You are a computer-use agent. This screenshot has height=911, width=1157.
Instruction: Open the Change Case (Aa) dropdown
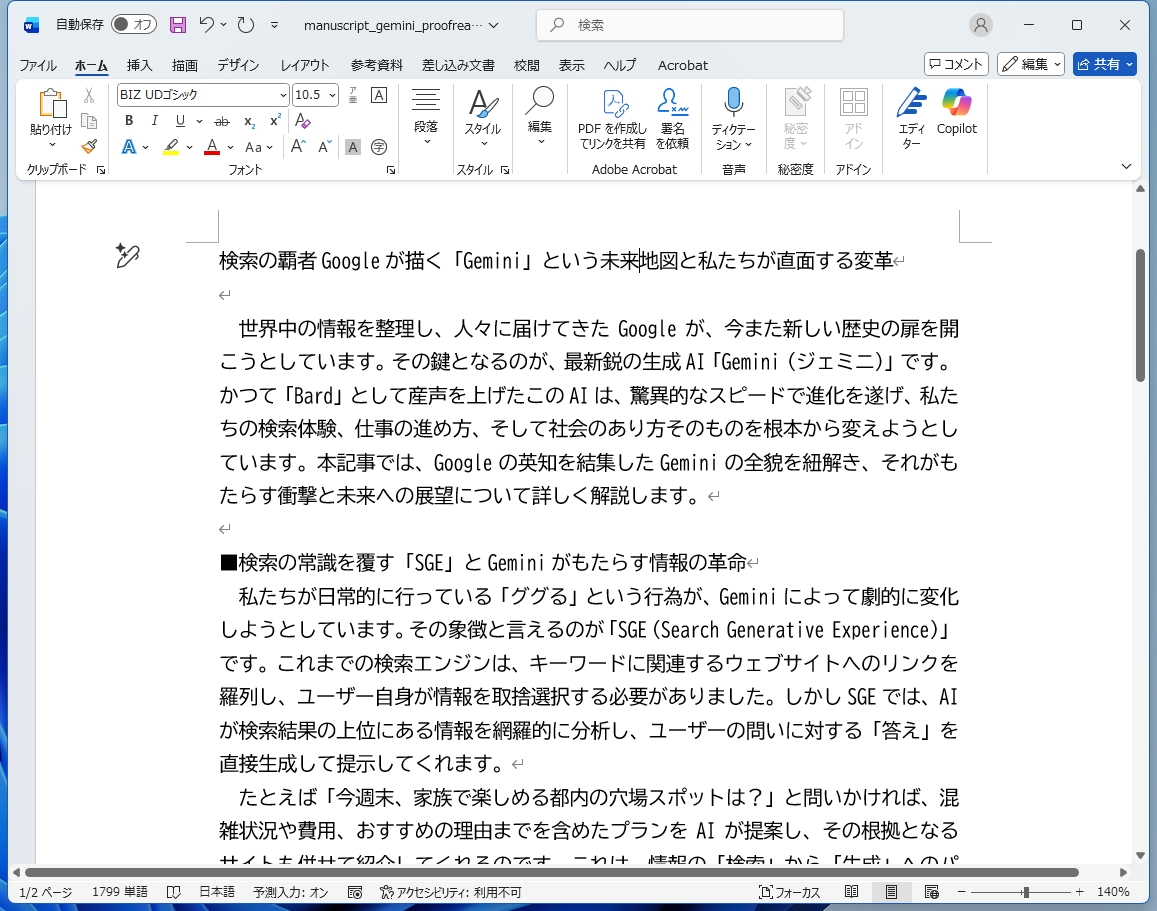click(258, 147)
